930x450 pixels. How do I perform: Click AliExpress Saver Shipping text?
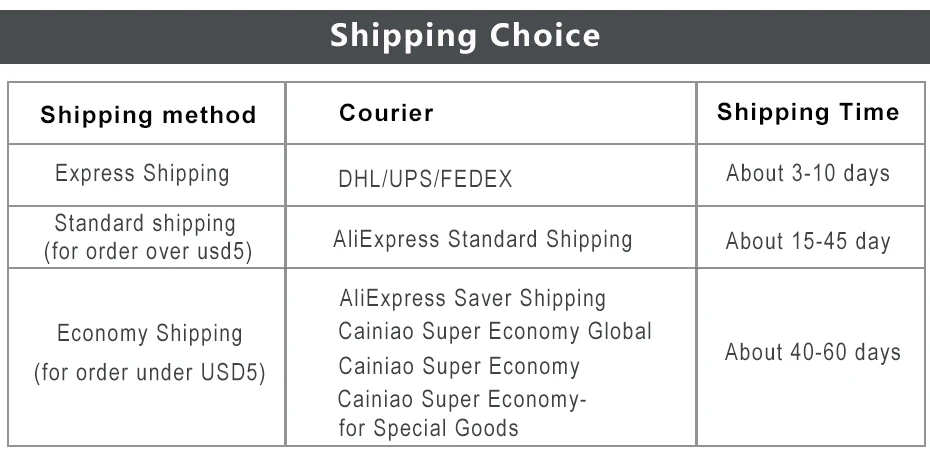tap(472, 298)
